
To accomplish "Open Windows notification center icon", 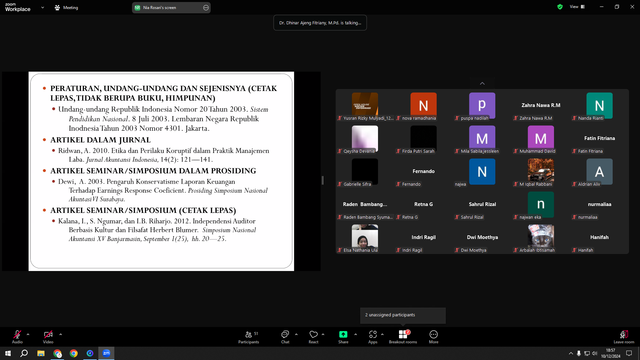I will pyautogui.click(x=629, y=353).
